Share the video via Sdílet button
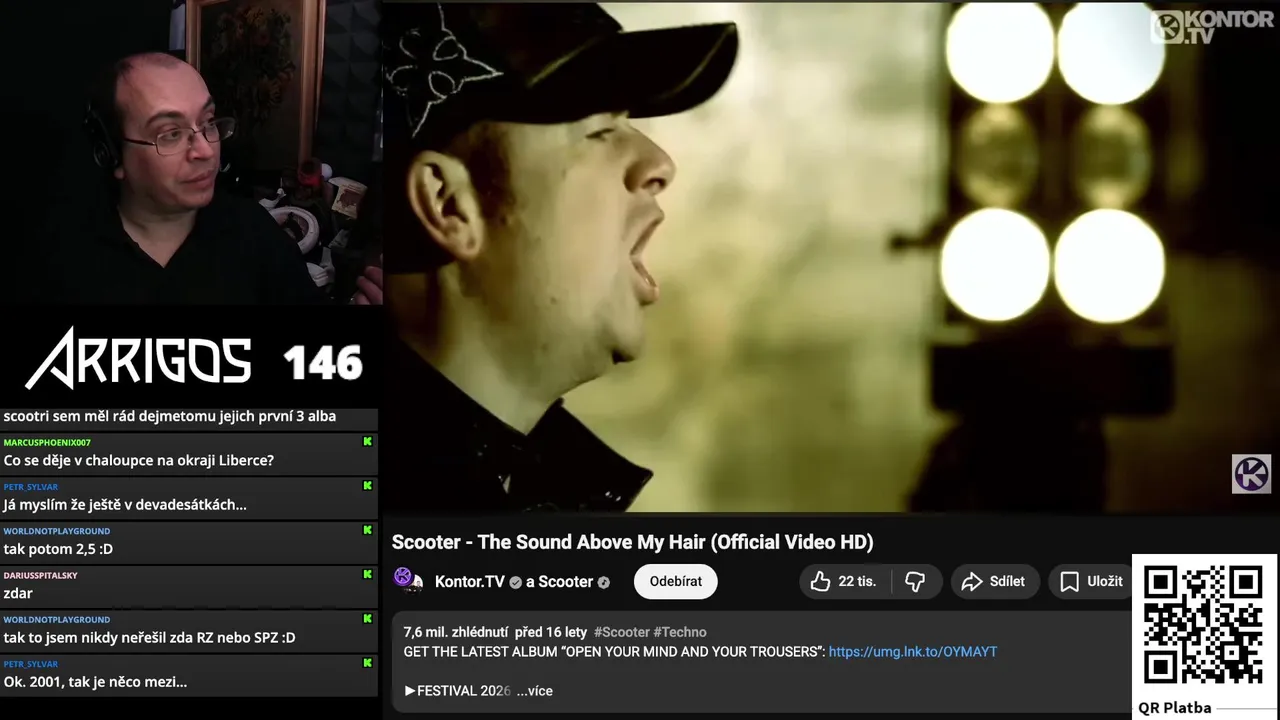This screenshot has width=1280, height=720. pos(994,581)
